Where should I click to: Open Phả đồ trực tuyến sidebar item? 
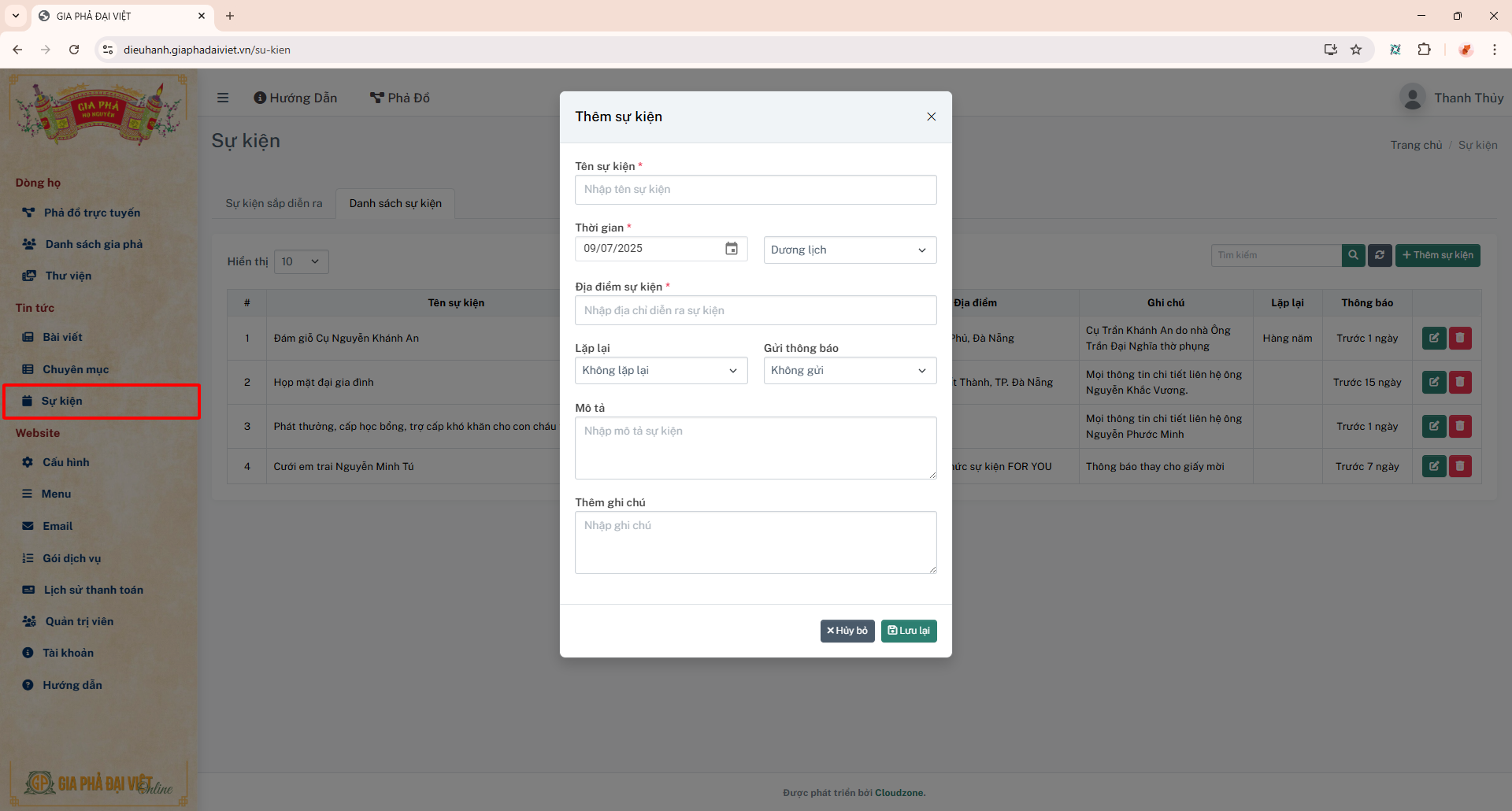(x=91, y=213)
